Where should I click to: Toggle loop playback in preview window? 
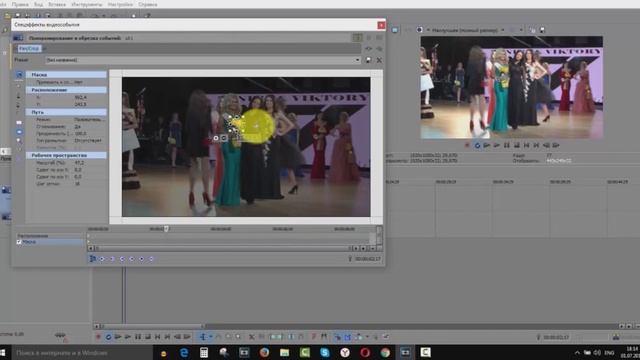tap(477, 145)
